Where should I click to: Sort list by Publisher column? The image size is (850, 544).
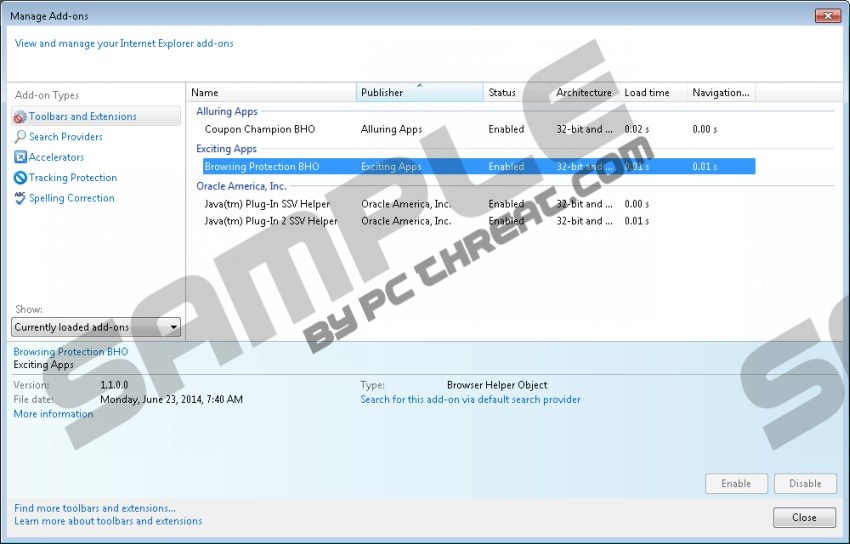point(419,93)
